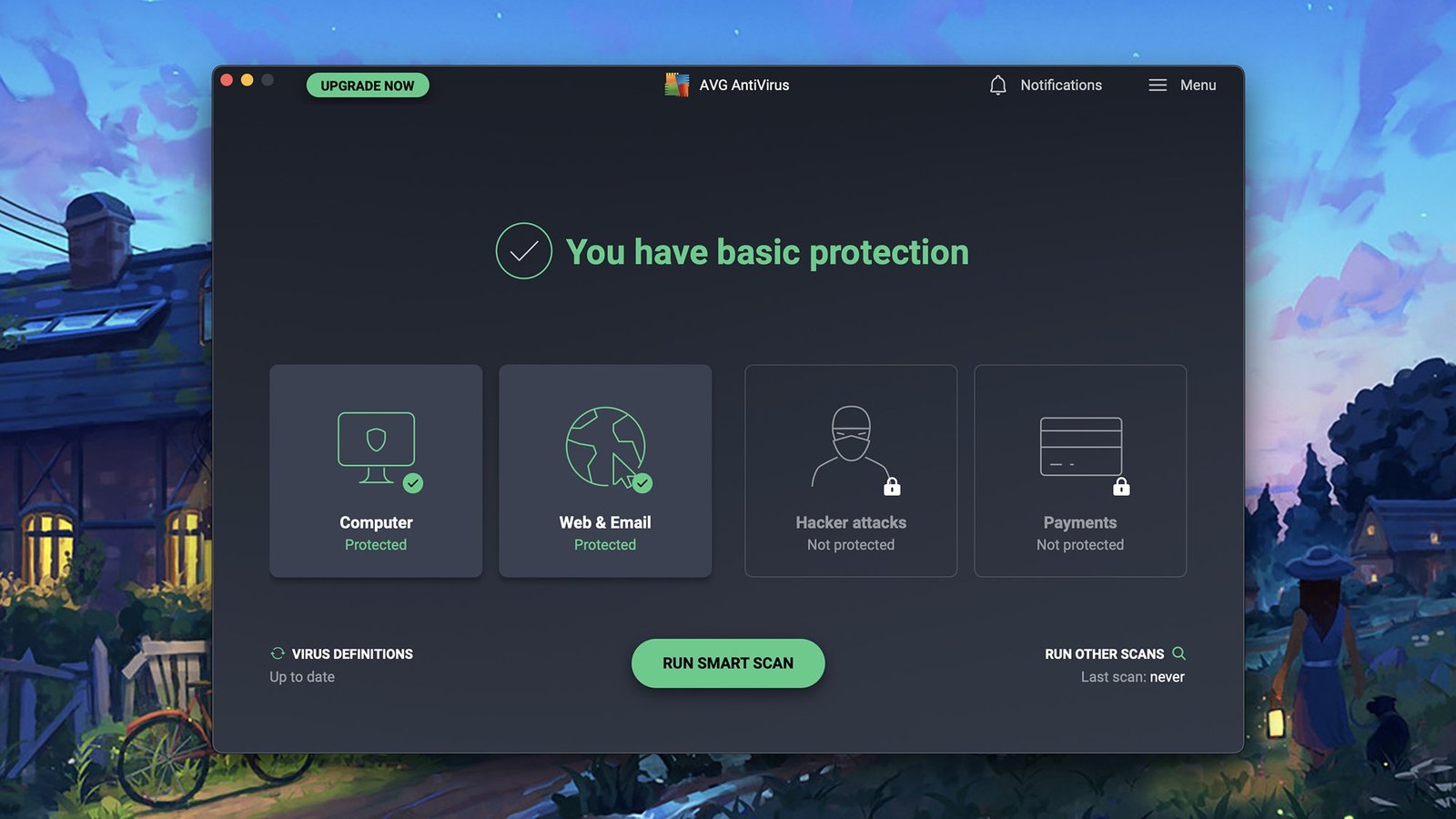Click the AVG logo in title bar

pos(676,85)
